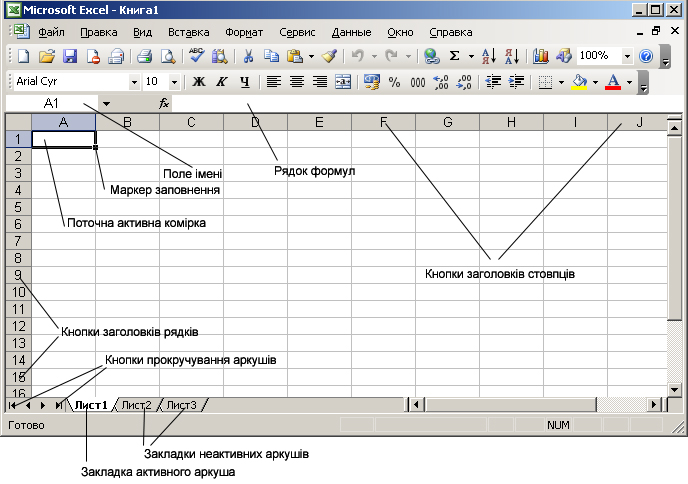Open the AutoSum functions dropdown arrow
688x484 pixels.
(x=471, y=56)
